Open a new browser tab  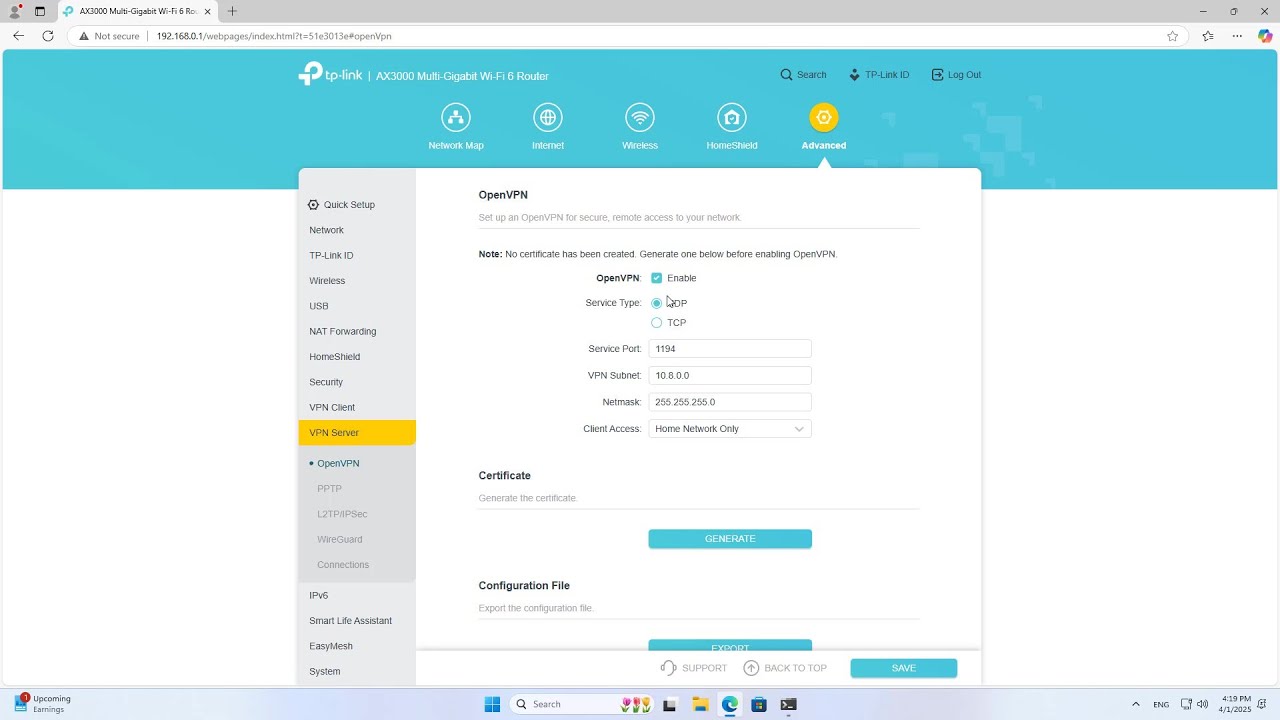(x=232, y=11)
